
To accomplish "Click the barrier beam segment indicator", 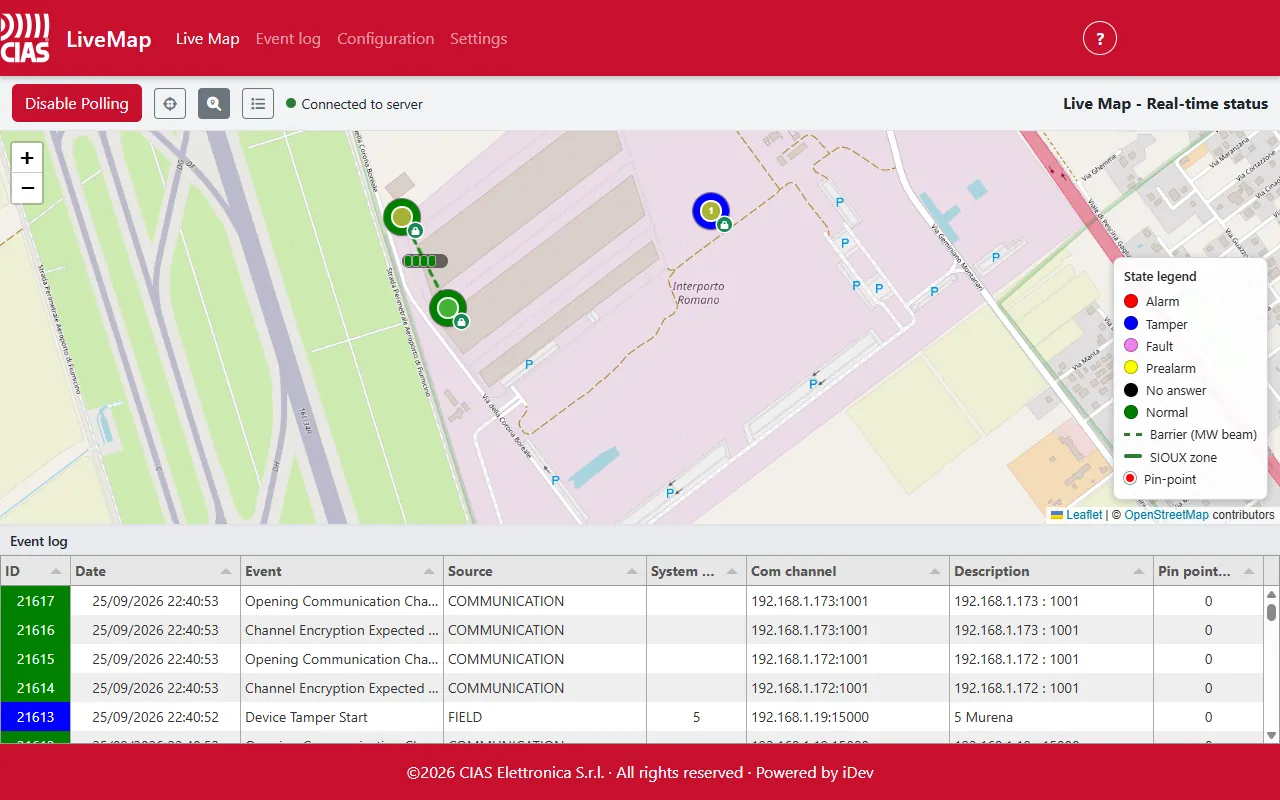I will (x=425, y=261).
